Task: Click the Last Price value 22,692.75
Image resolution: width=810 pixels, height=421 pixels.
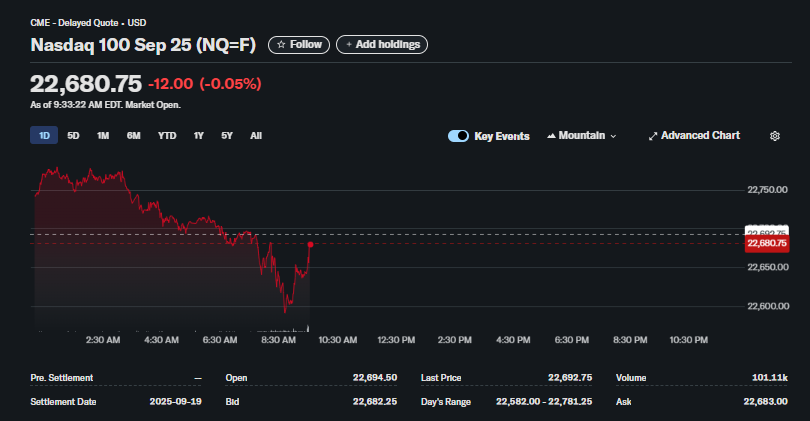Action: (x=570, y=378)
